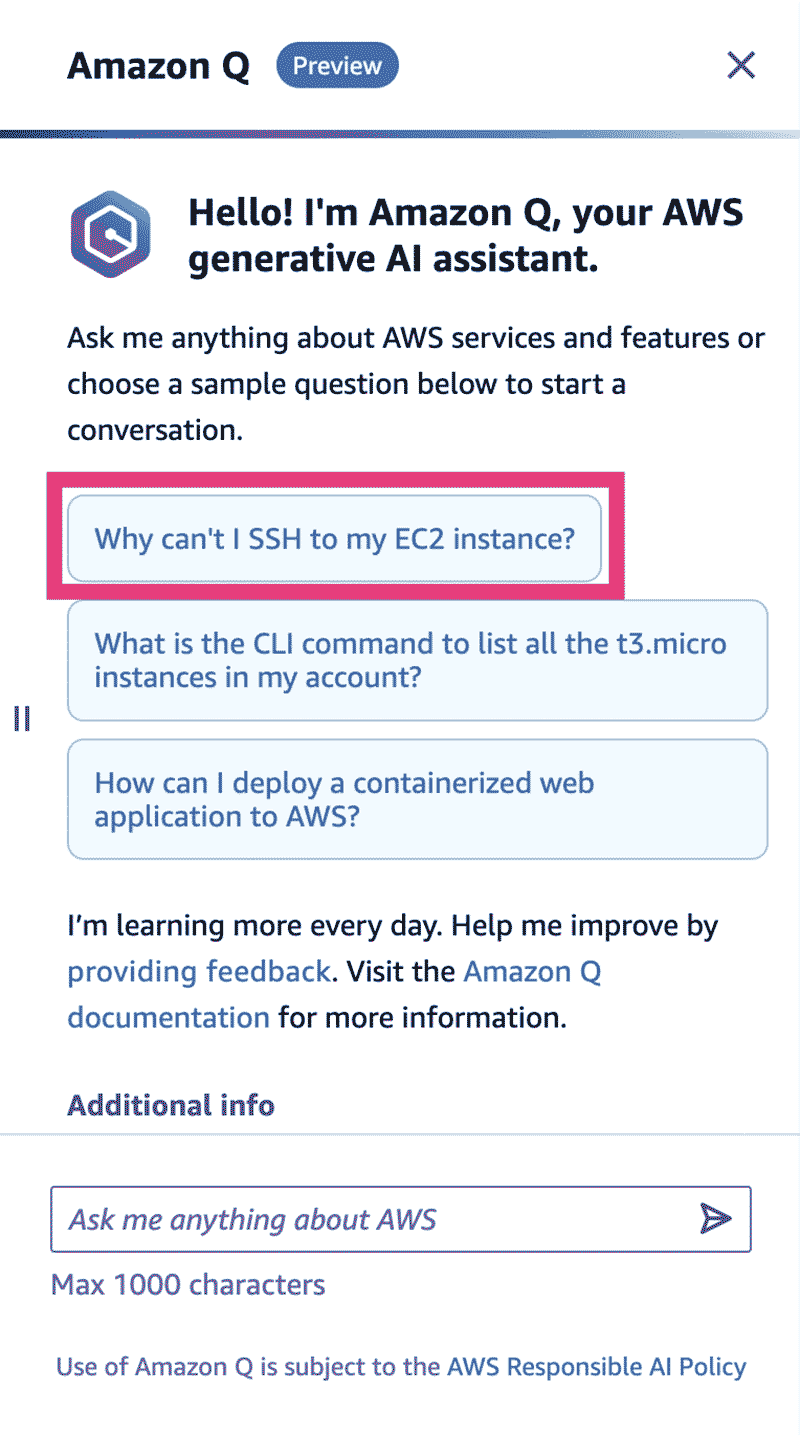This screenshot has width=800, height=1435.
Task: Pick the containerized web application question
Action: (x=417, y=799)
